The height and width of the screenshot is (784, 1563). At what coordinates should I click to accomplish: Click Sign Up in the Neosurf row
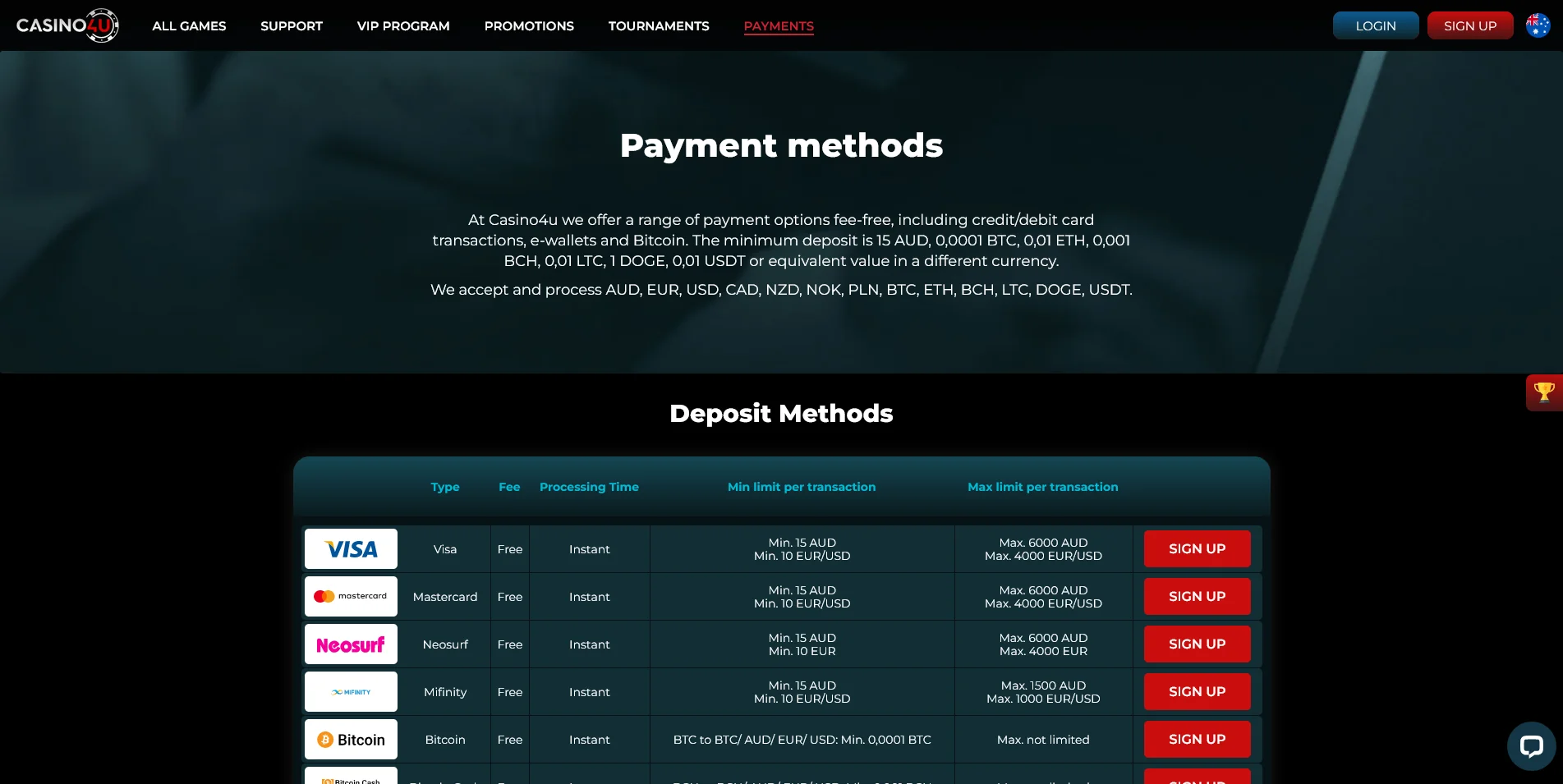(x=1197, y=644)
